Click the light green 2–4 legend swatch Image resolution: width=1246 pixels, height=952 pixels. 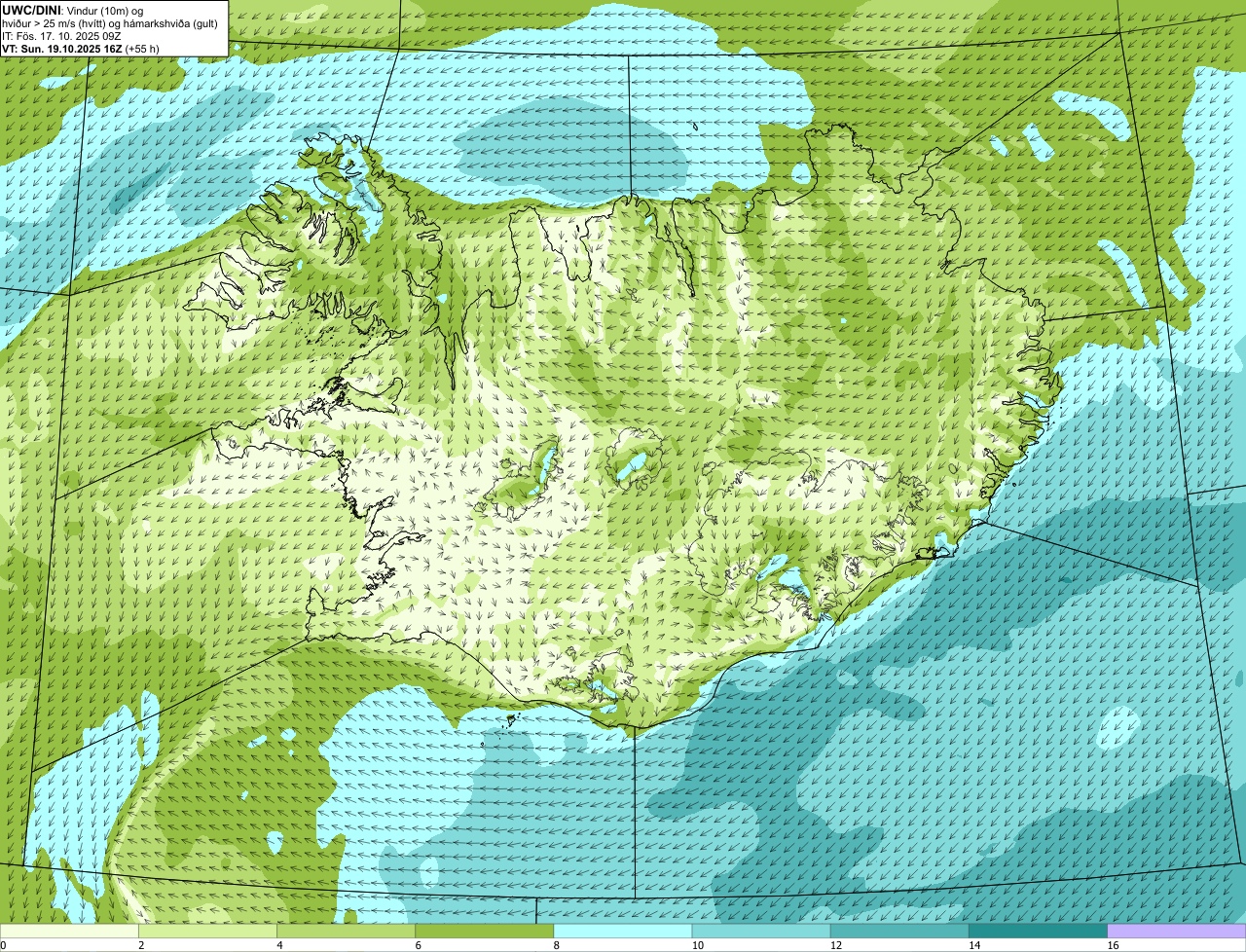207,932
